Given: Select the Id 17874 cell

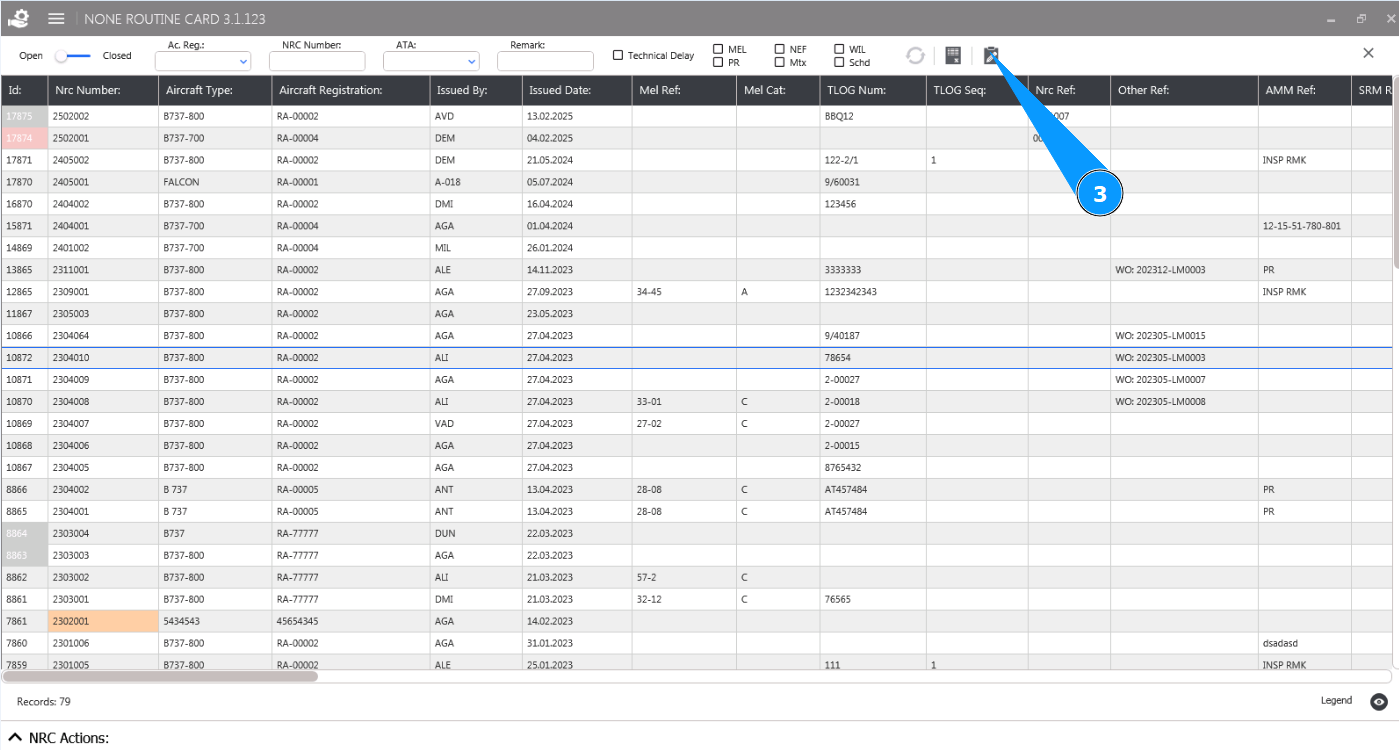Looking at the screenshot, I should [24, 138].
